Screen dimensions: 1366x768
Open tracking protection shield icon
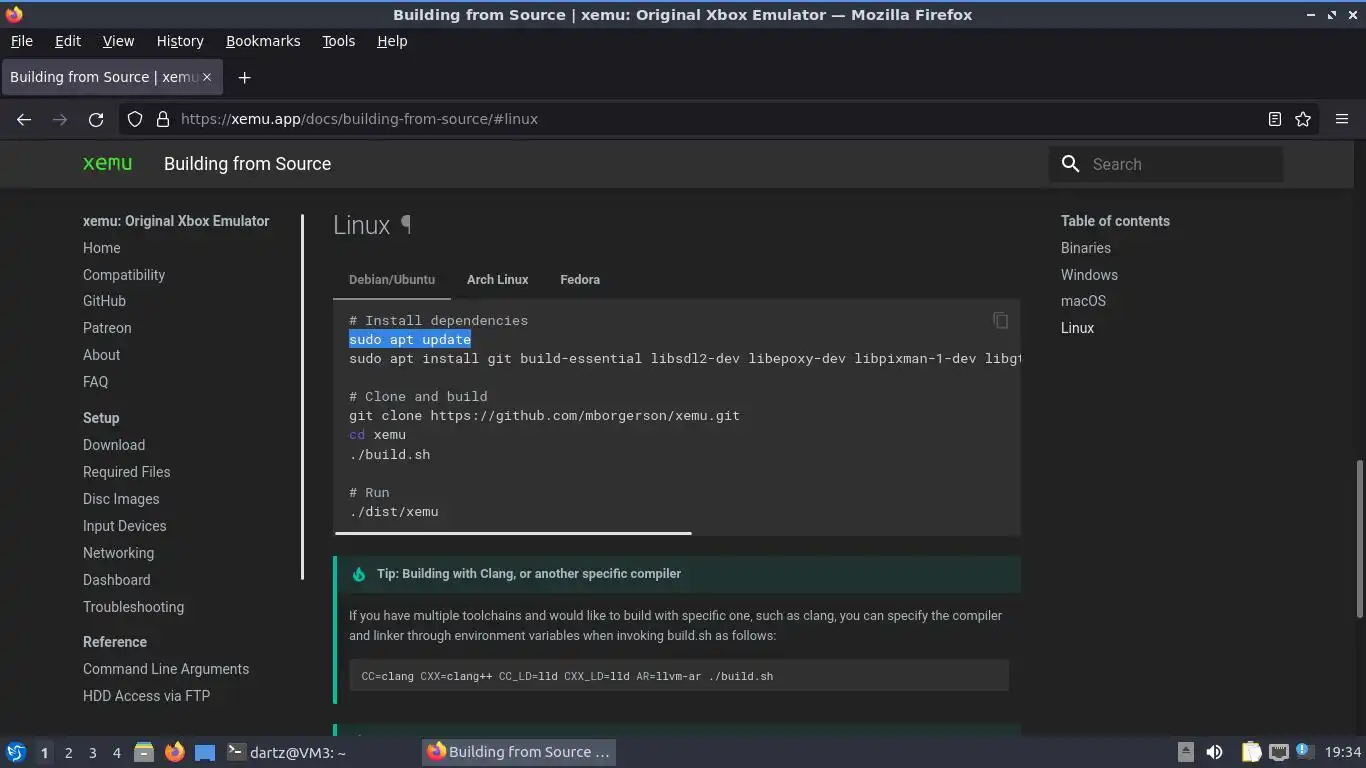pos(135,119)
